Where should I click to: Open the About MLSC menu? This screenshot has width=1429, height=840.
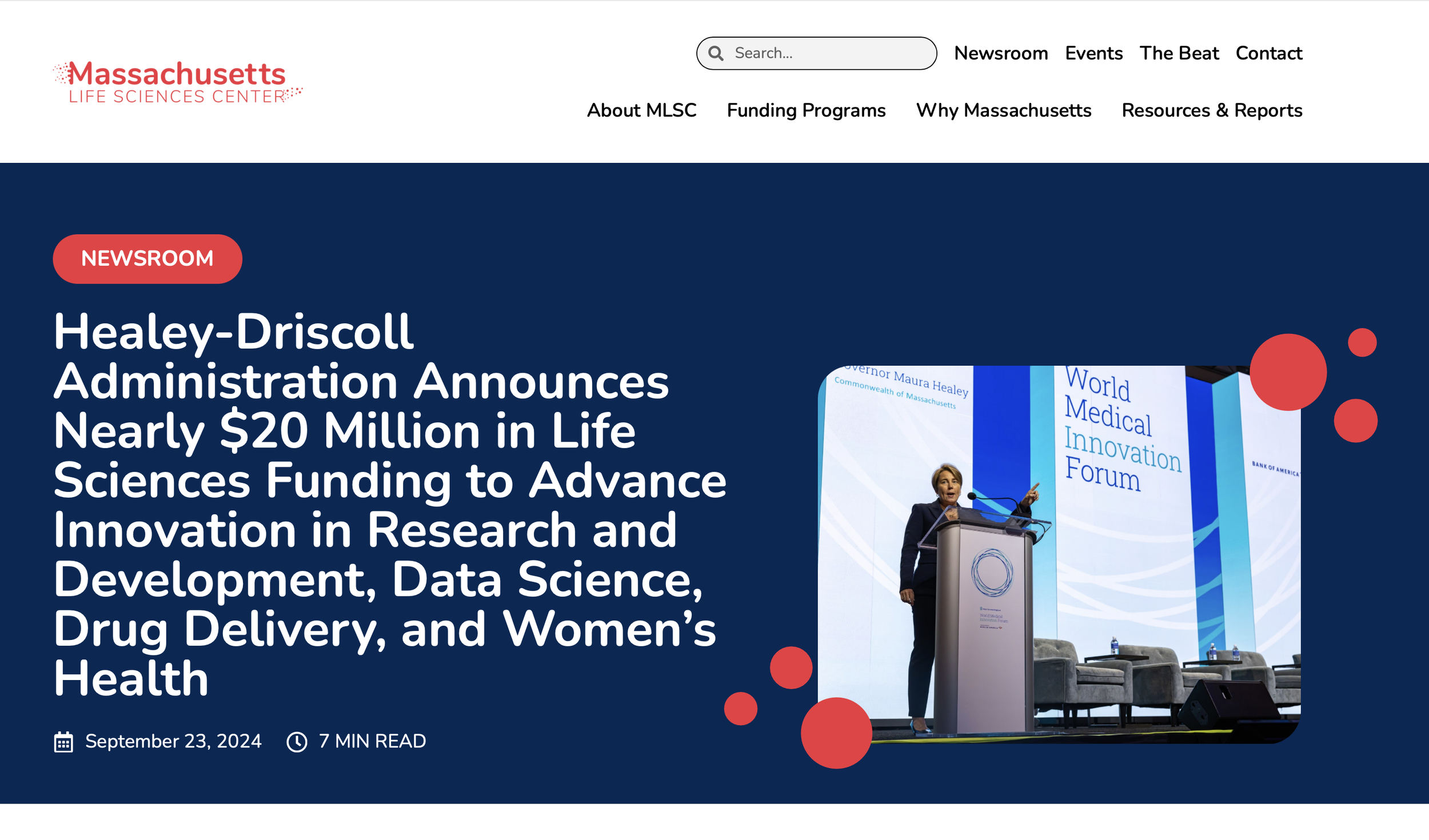[x=641, y=110]
